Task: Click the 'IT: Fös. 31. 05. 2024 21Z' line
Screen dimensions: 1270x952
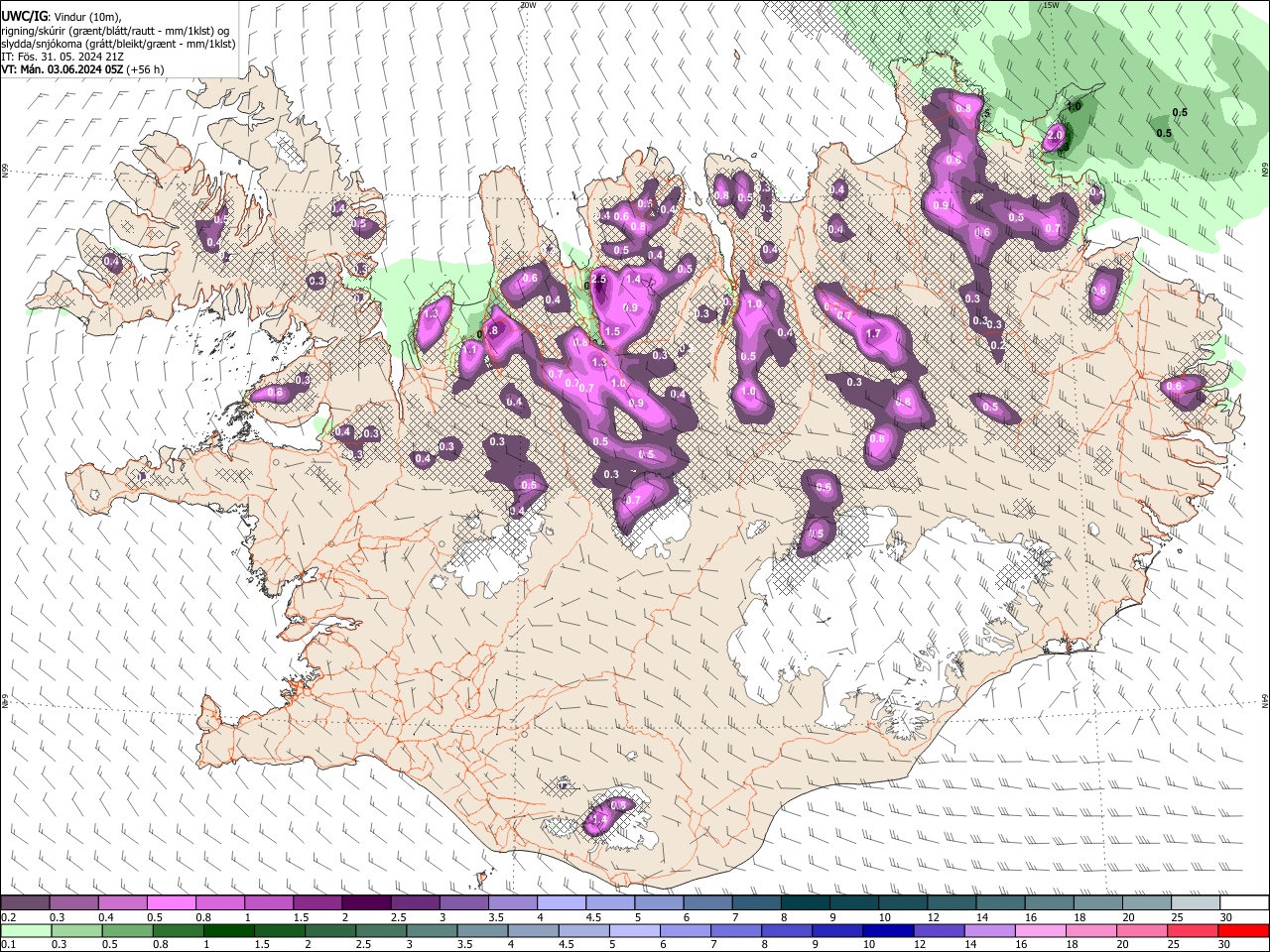Action: coord(63,57)
